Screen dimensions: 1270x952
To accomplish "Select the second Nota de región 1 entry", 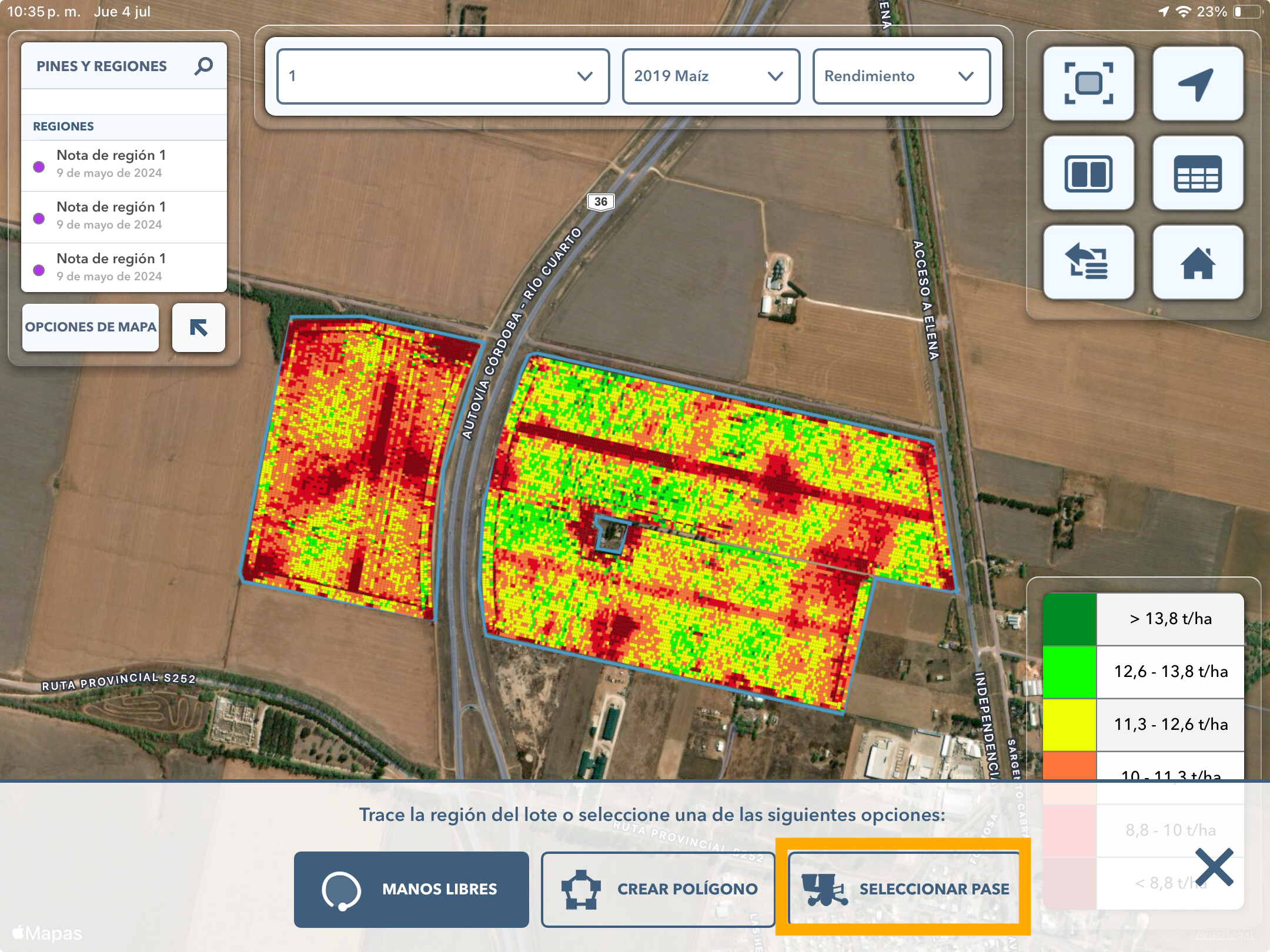I will click(x=124, y=217).
